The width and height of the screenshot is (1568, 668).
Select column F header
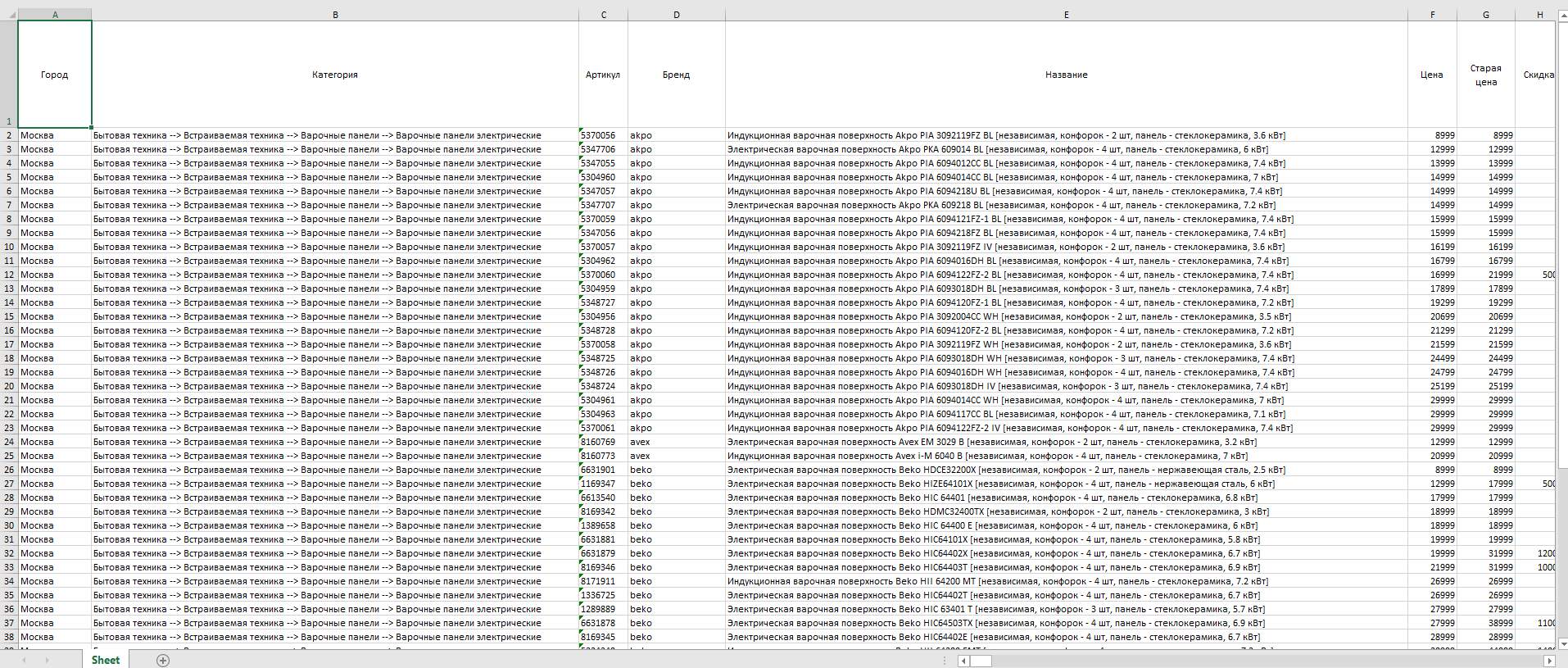pos(1433,15)
